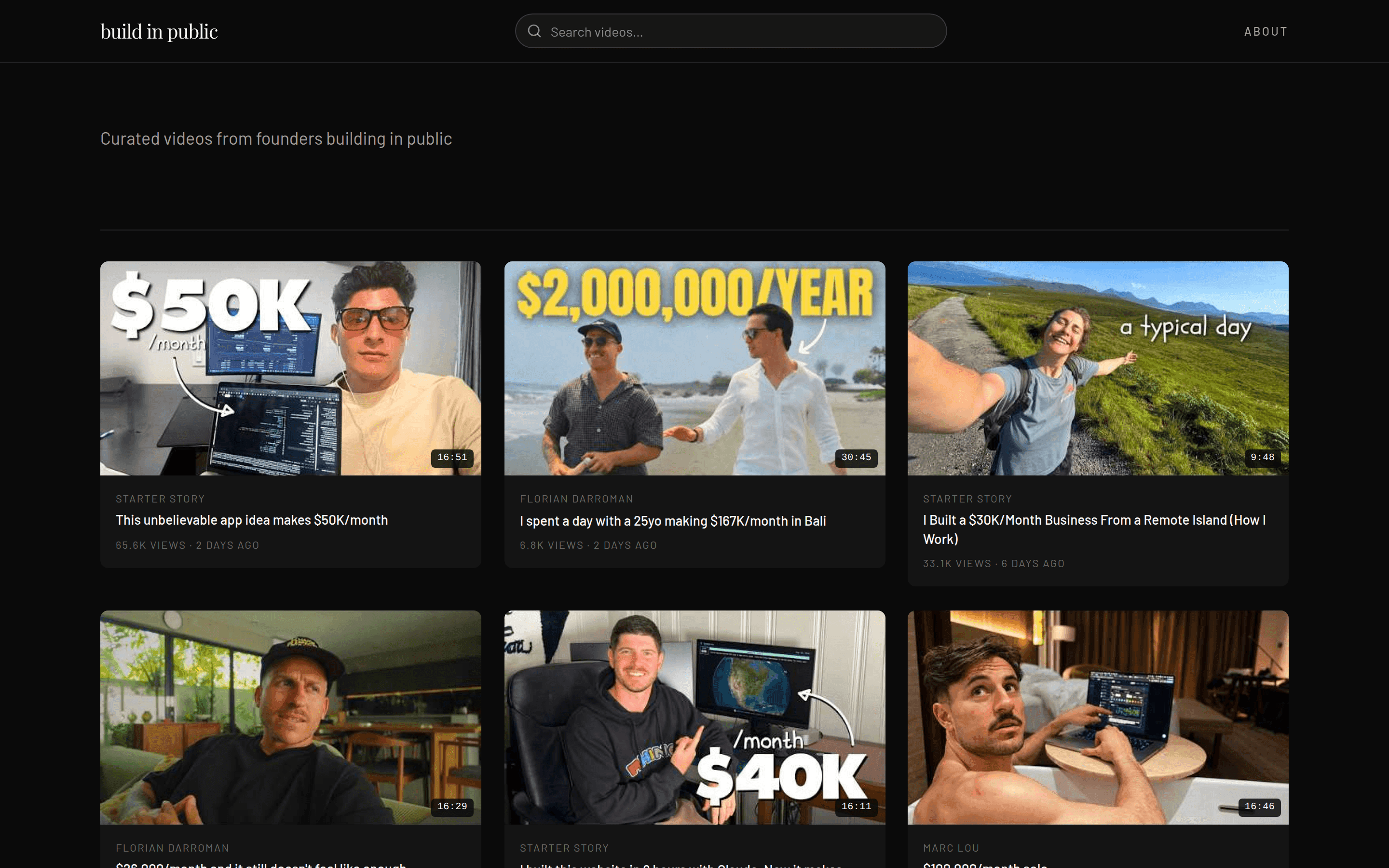The height and width of the screenshot is (868, 1389).
Task: Go home via build in public logo
Action: tap(159, 31)
